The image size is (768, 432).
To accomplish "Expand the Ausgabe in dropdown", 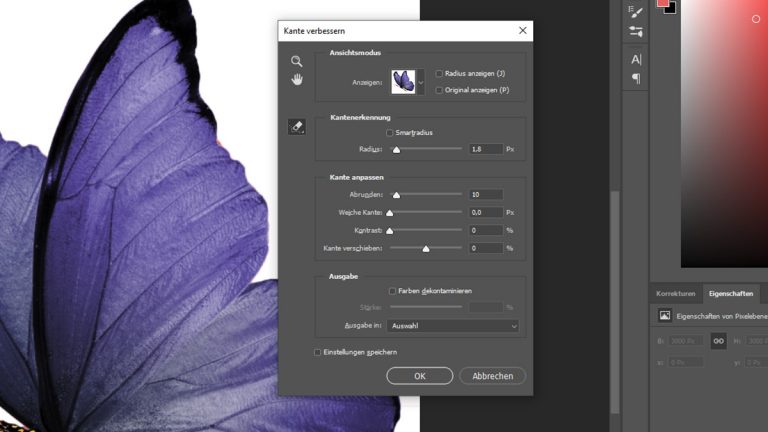I will pyautogui.click(x=454, y=326).
